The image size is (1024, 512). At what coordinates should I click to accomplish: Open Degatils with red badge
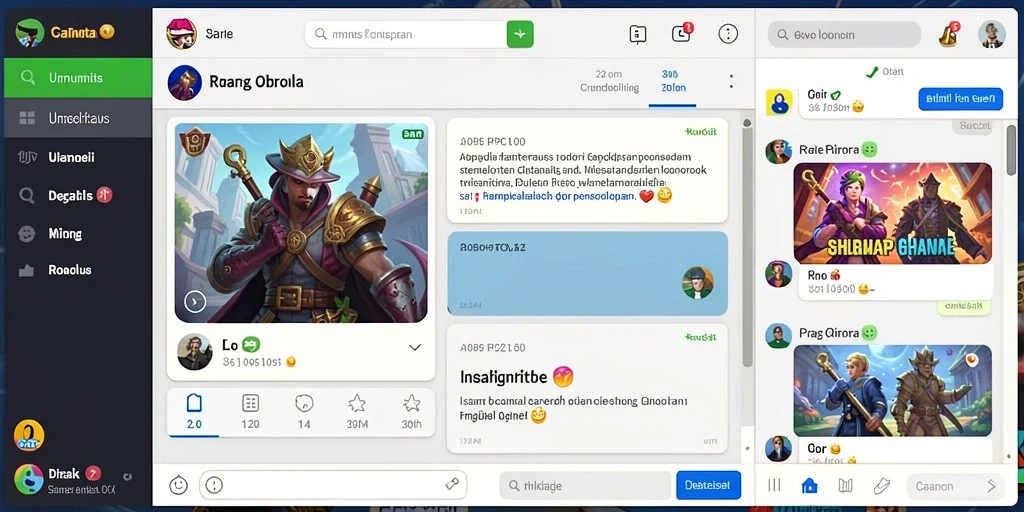pyautogui.click(x=78, y=195)
